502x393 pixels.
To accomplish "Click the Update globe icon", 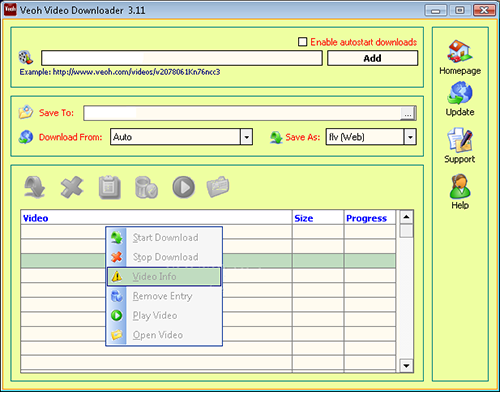I will (x=460, y=93).
